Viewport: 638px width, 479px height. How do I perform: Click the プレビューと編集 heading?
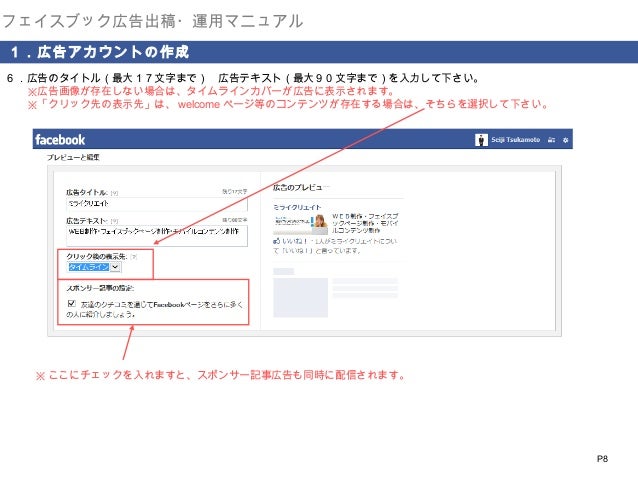point(73,157)
